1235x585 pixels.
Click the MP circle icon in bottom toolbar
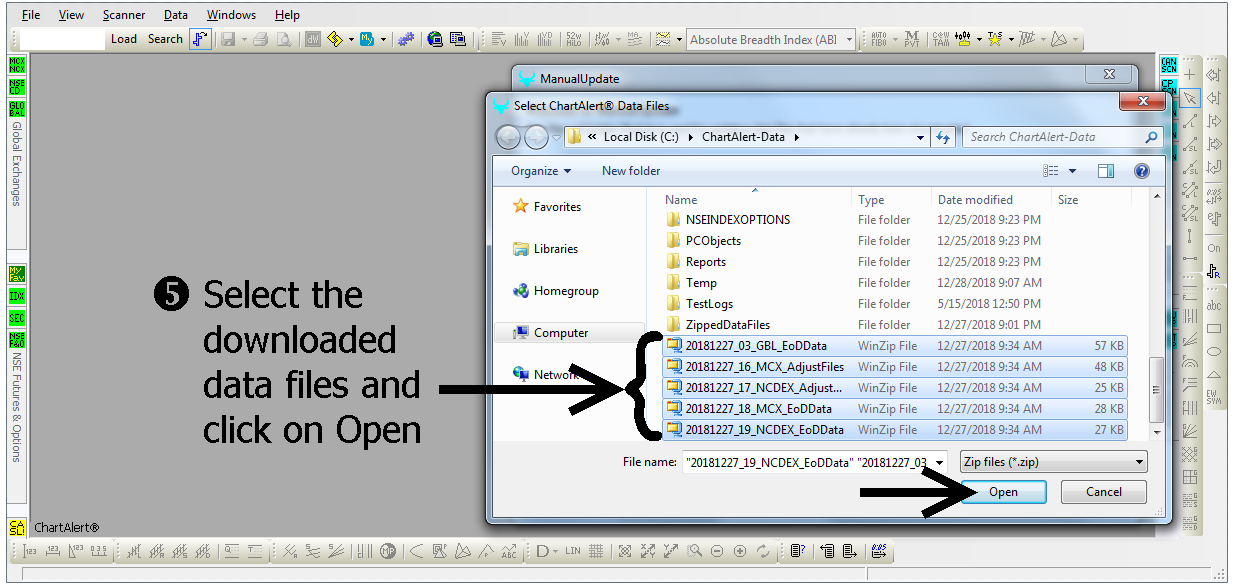(388, 551)
